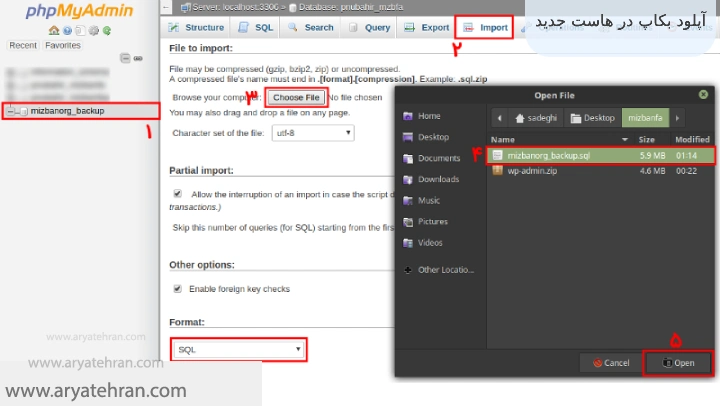Select the Music folder icon in sidebar
The width and height of the screenshot is (720, 406).
pyautogui.click(x=407, y=200)
